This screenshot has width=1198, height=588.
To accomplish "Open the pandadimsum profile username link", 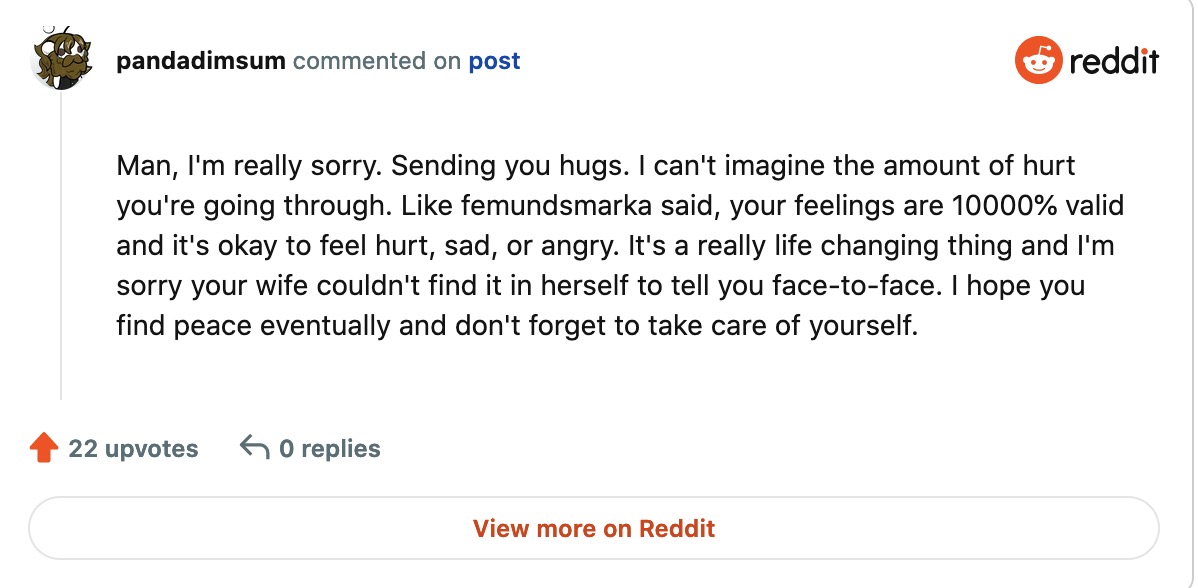I will (x=200, y=61).
